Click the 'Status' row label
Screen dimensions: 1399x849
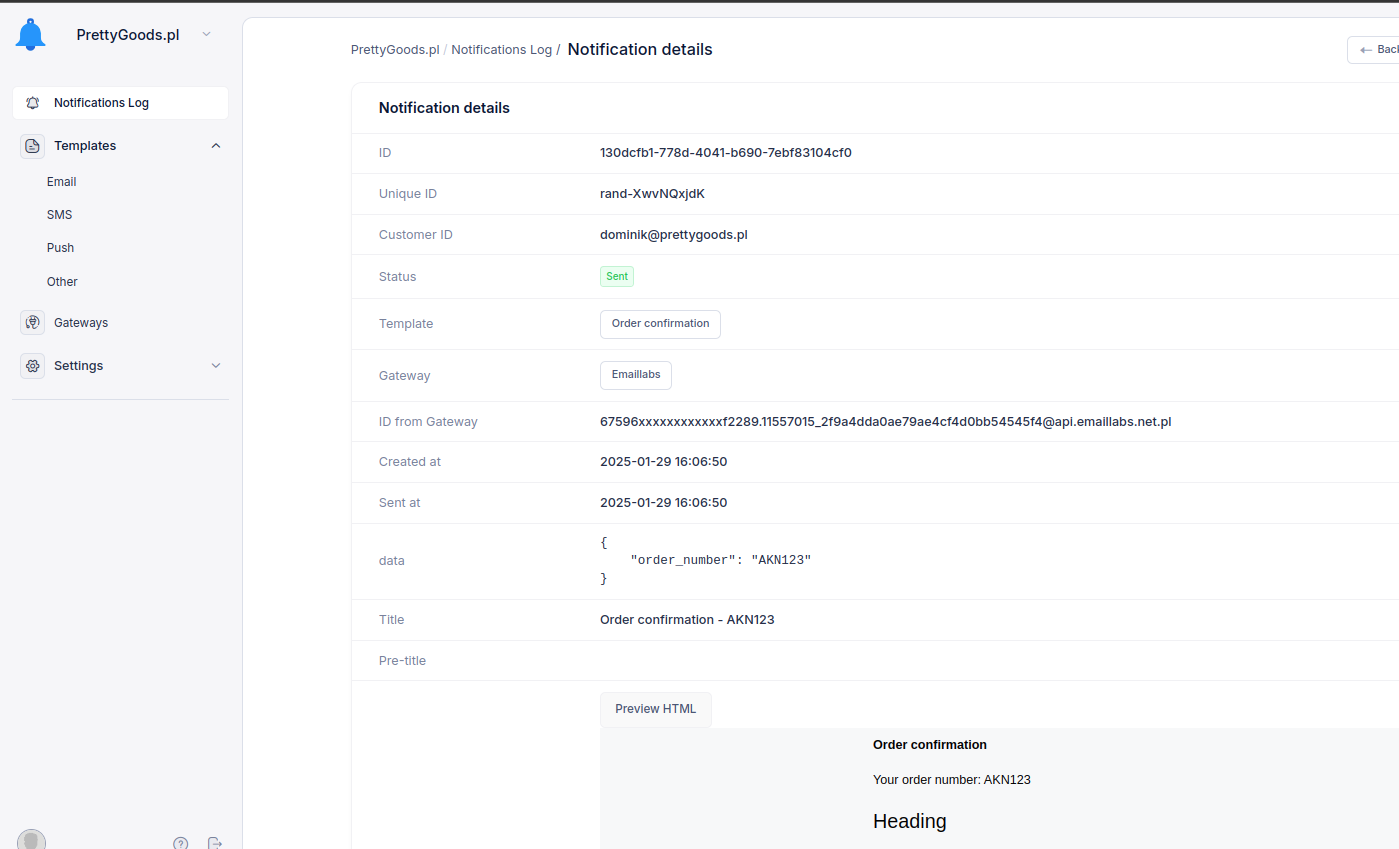[397, 277]
